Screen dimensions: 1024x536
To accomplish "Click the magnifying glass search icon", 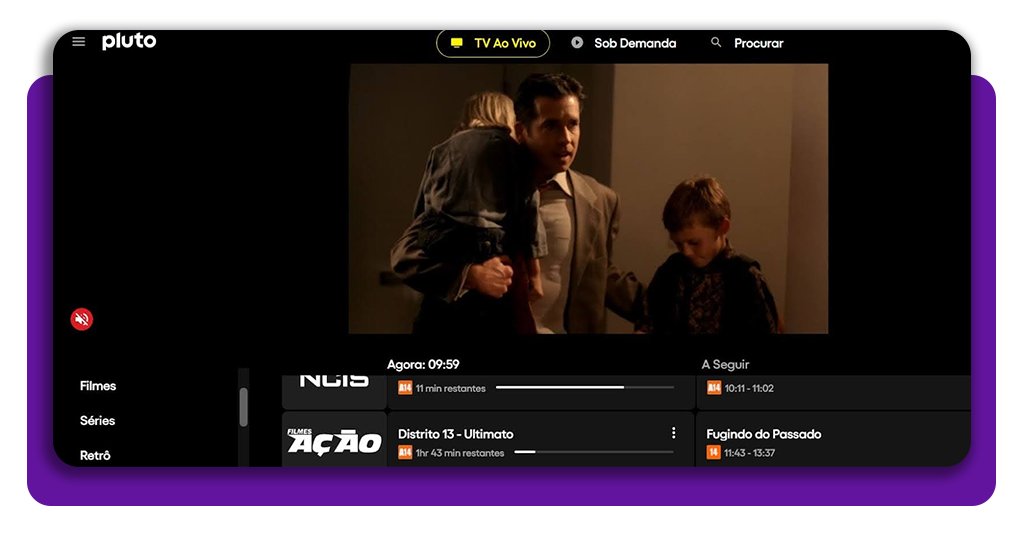I will coord(716,42).
